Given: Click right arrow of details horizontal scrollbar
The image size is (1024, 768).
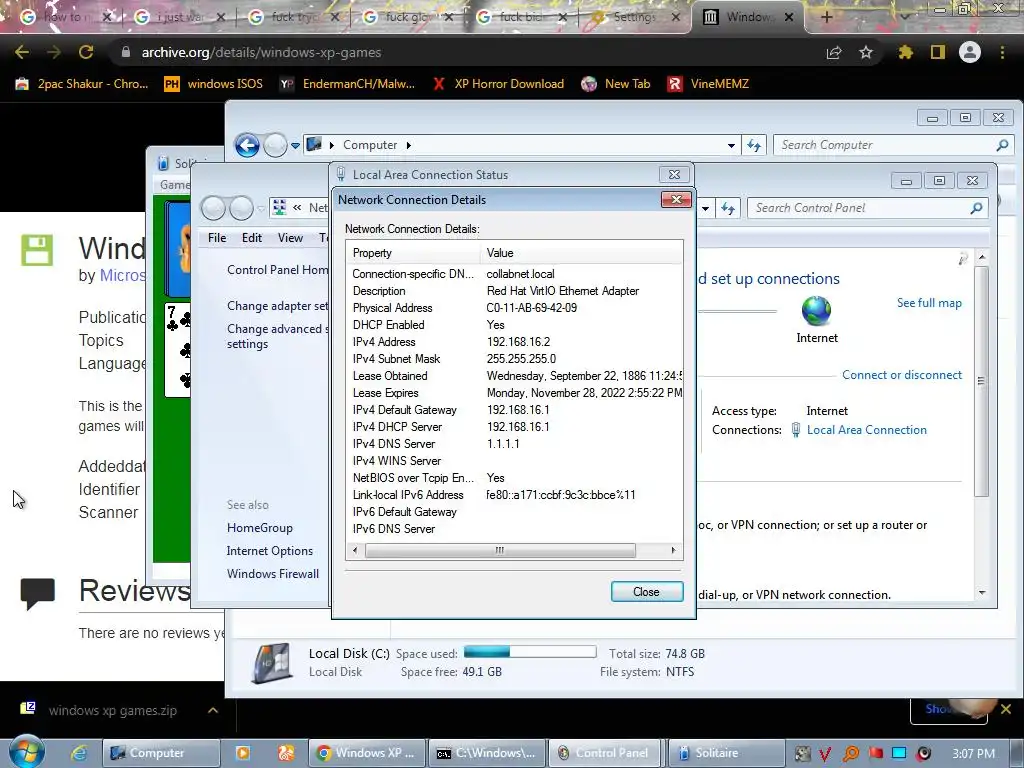Looking at the screenshot, I should tap(673, 551).
